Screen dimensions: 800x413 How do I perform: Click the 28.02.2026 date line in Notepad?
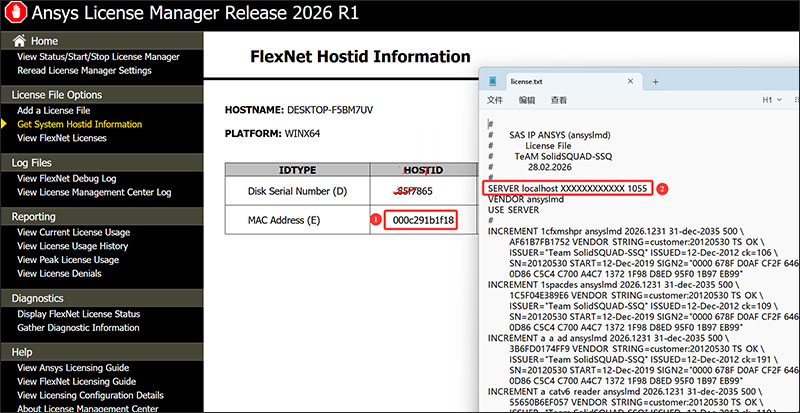pyautogui.click(x=550, y=167)
